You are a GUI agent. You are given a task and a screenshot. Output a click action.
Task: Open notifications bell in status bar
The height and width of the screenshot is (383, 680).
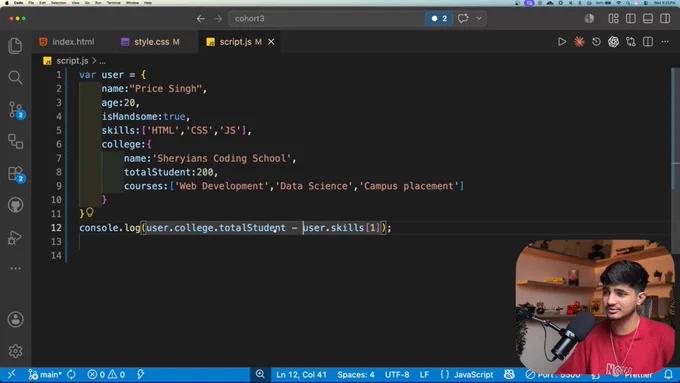[669, 374]
